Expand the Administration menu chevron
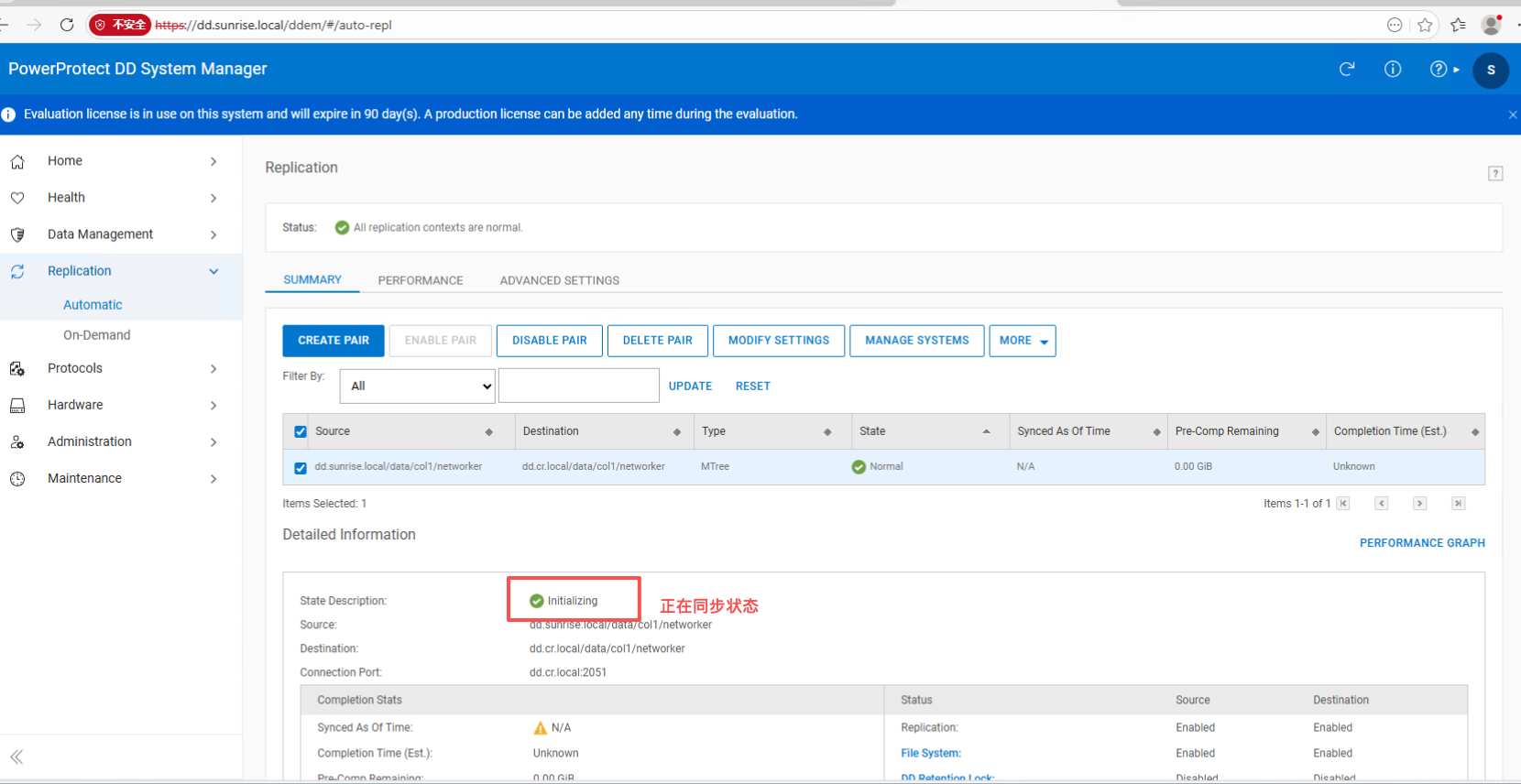 coord(213,441)
